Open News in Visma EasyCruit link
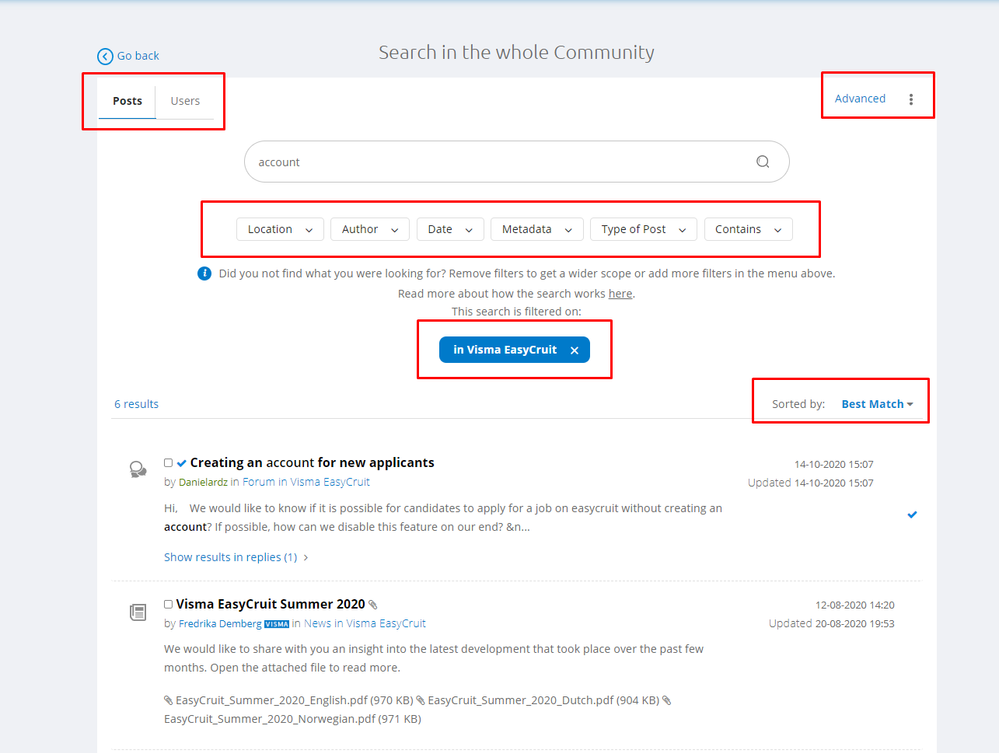The image size is (999, 753). pos(364,624)
